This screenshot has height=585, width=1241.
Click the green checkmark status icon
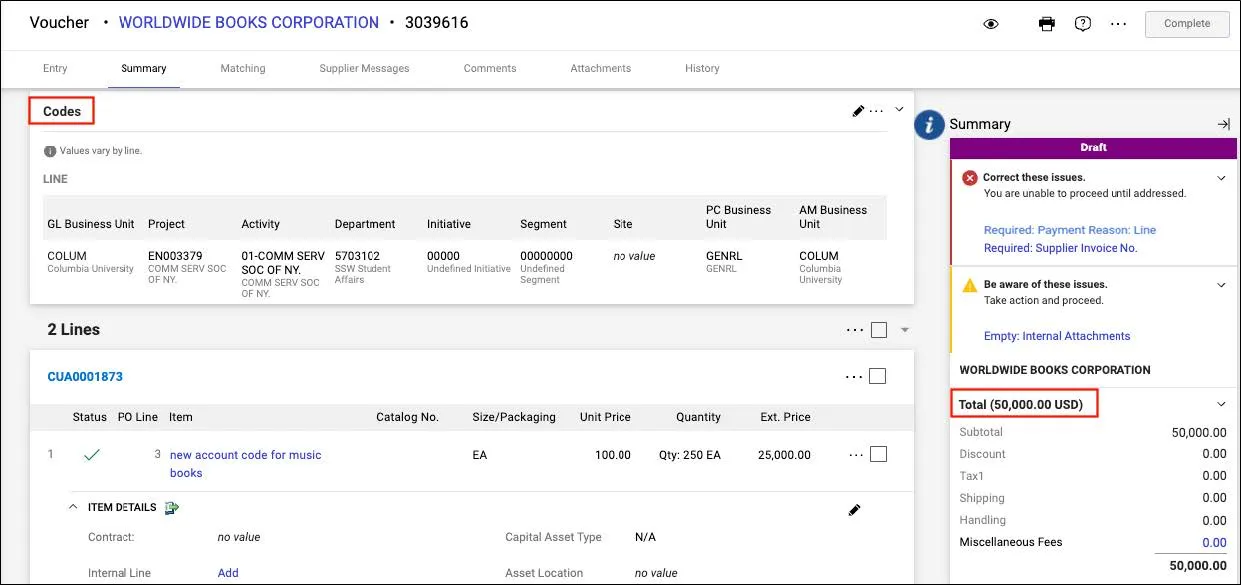click(92, 455)
